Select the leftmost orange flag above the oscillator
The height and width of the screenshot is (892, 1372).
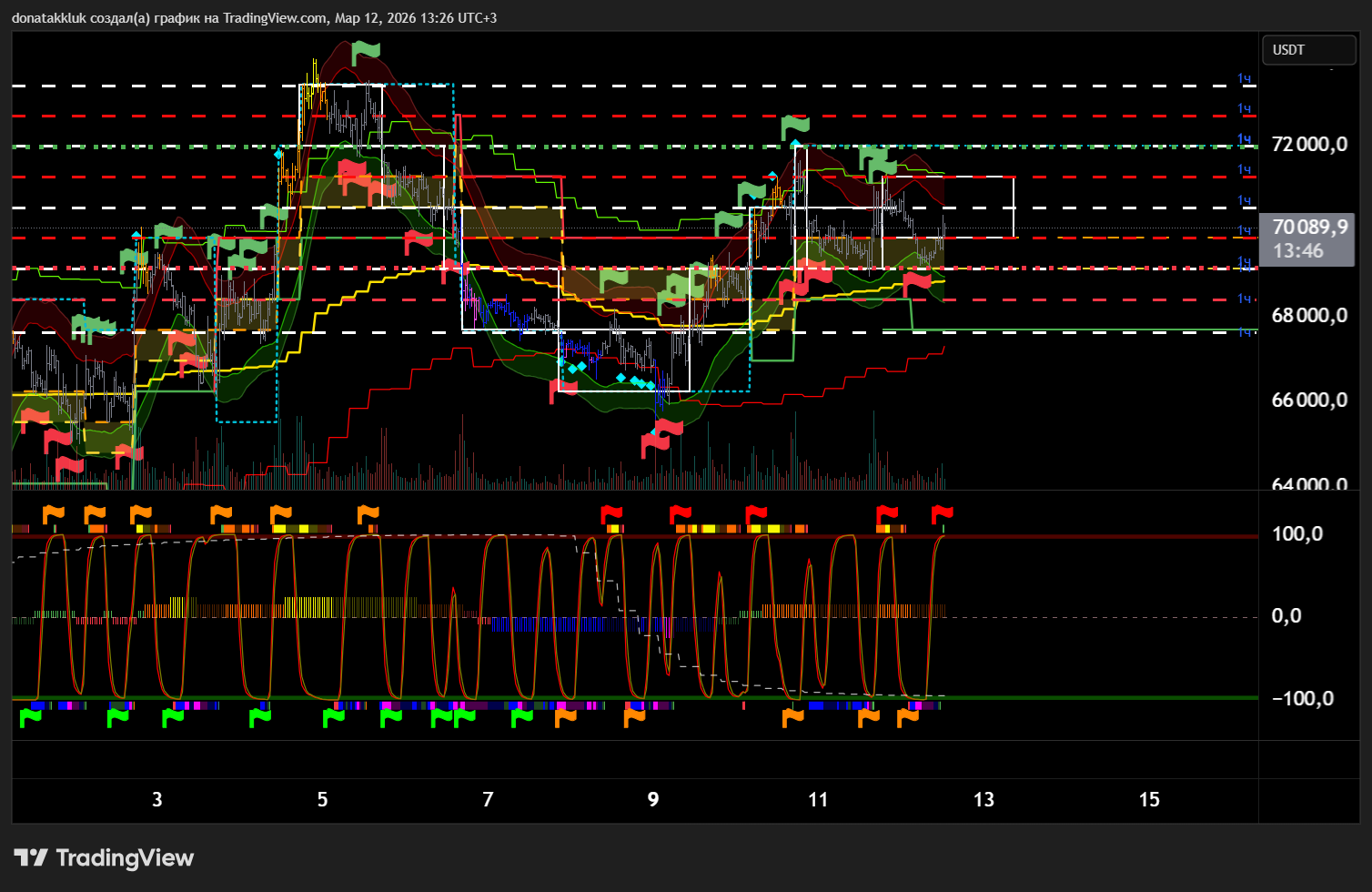click(x=55, y=515)
